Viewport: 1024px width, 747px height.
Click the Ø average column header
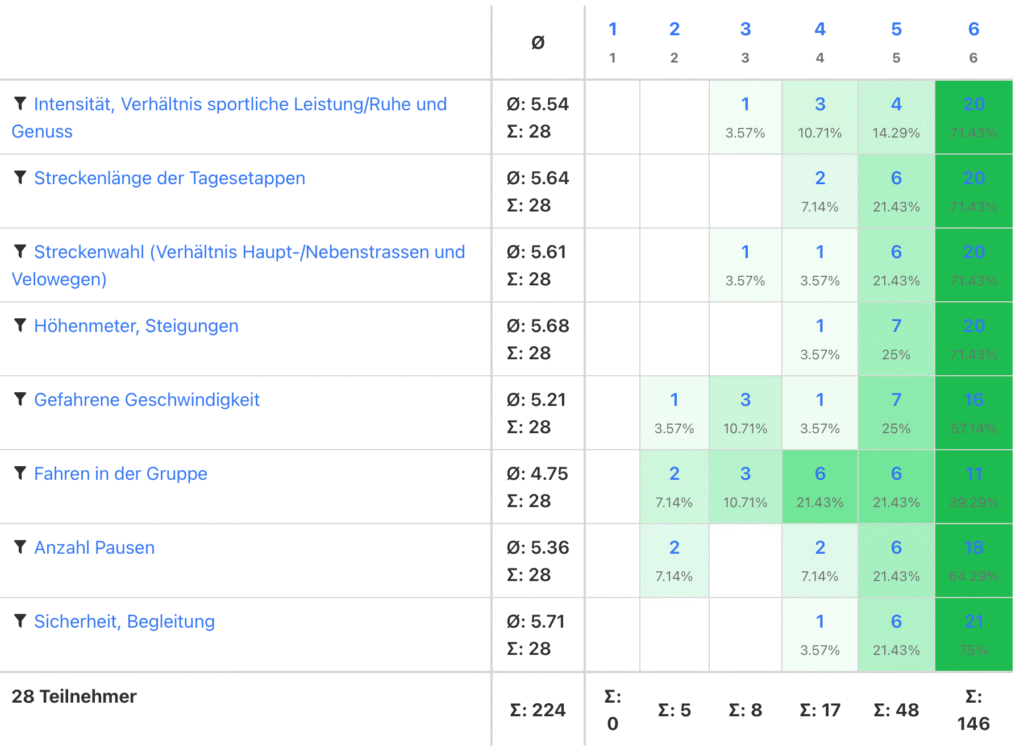click(538, 42)
